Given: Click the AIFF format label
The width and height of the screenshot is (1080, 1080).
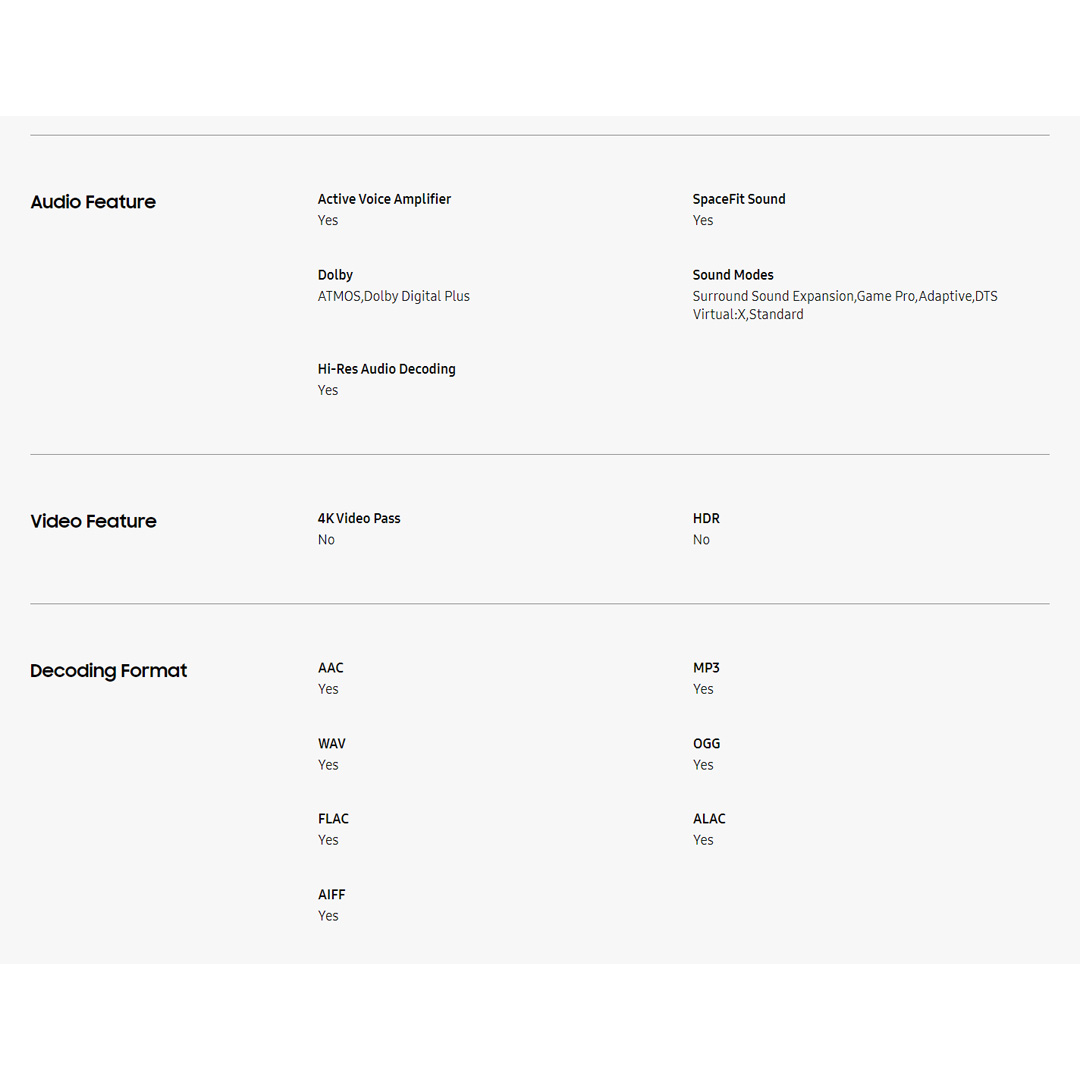Looking at the screenshot, I should pos(331,895).
